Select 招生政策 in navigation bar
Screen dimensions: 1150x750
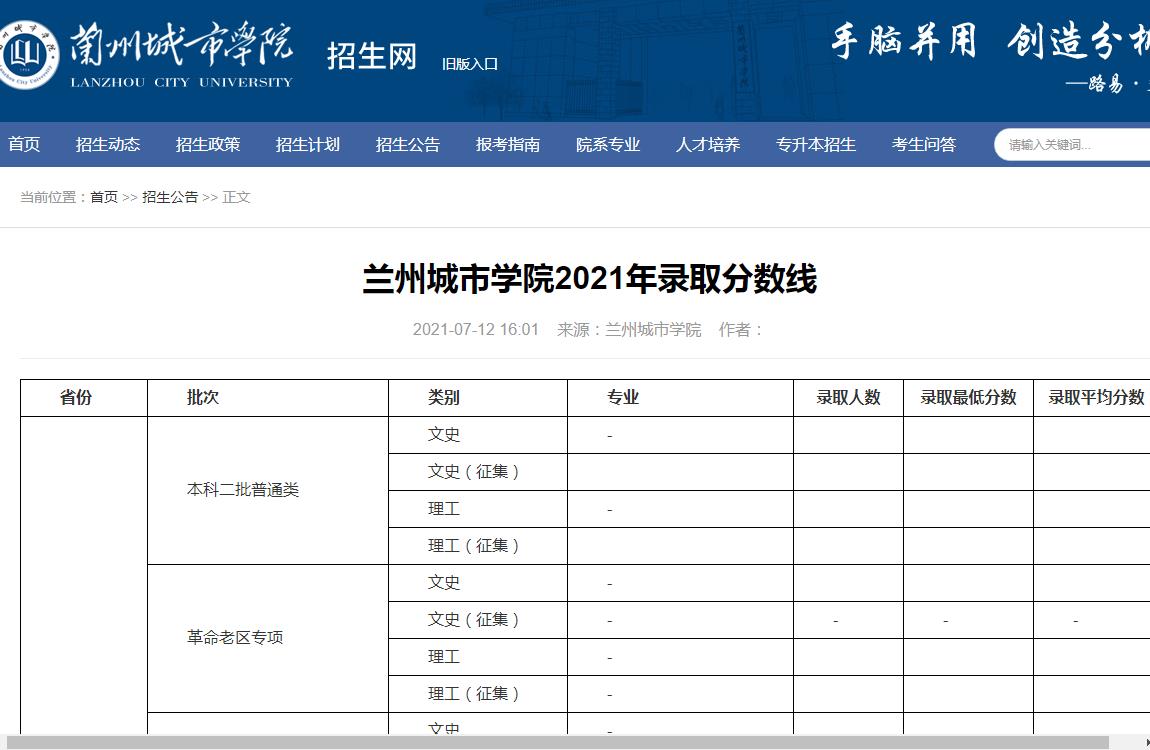pyautogui.click(x=208, y=145)
